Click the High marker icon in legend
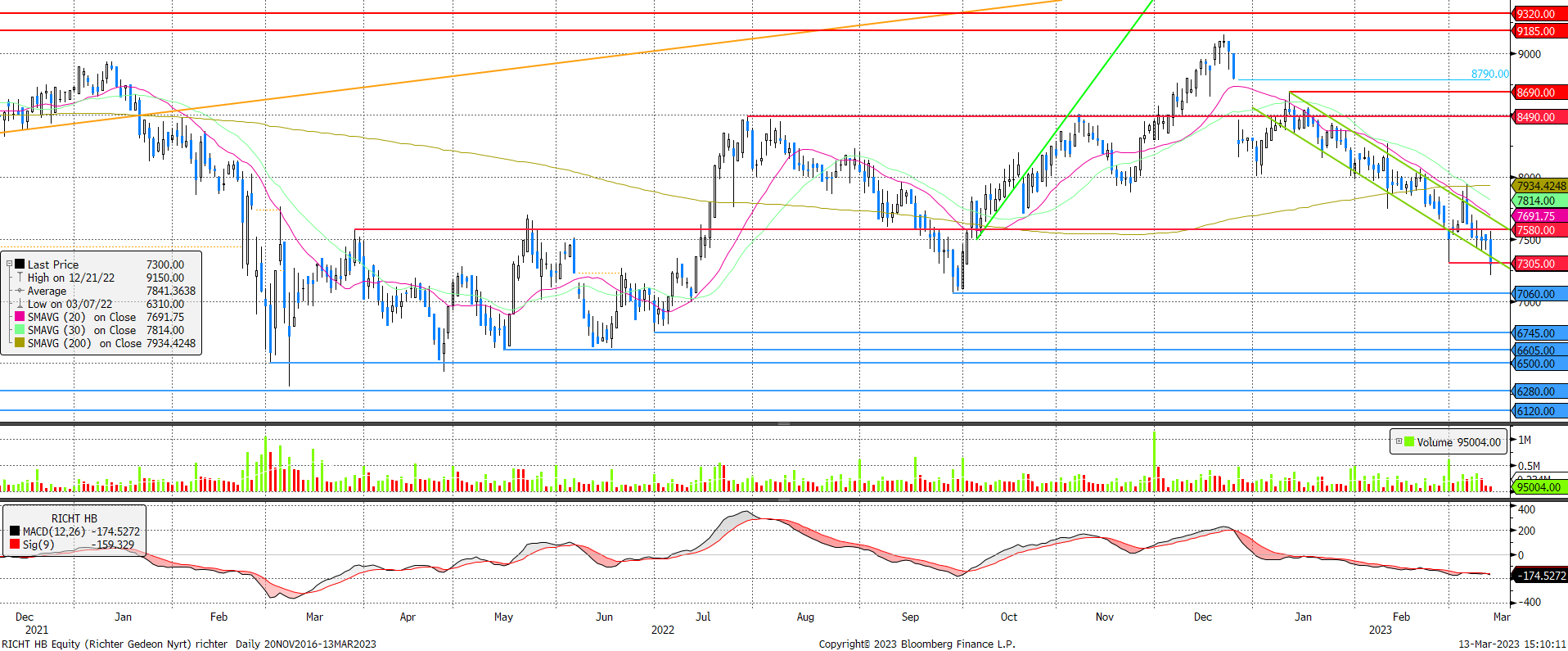Image resolution: width=1568 pixels, height=651 pixels. point(20,277)
